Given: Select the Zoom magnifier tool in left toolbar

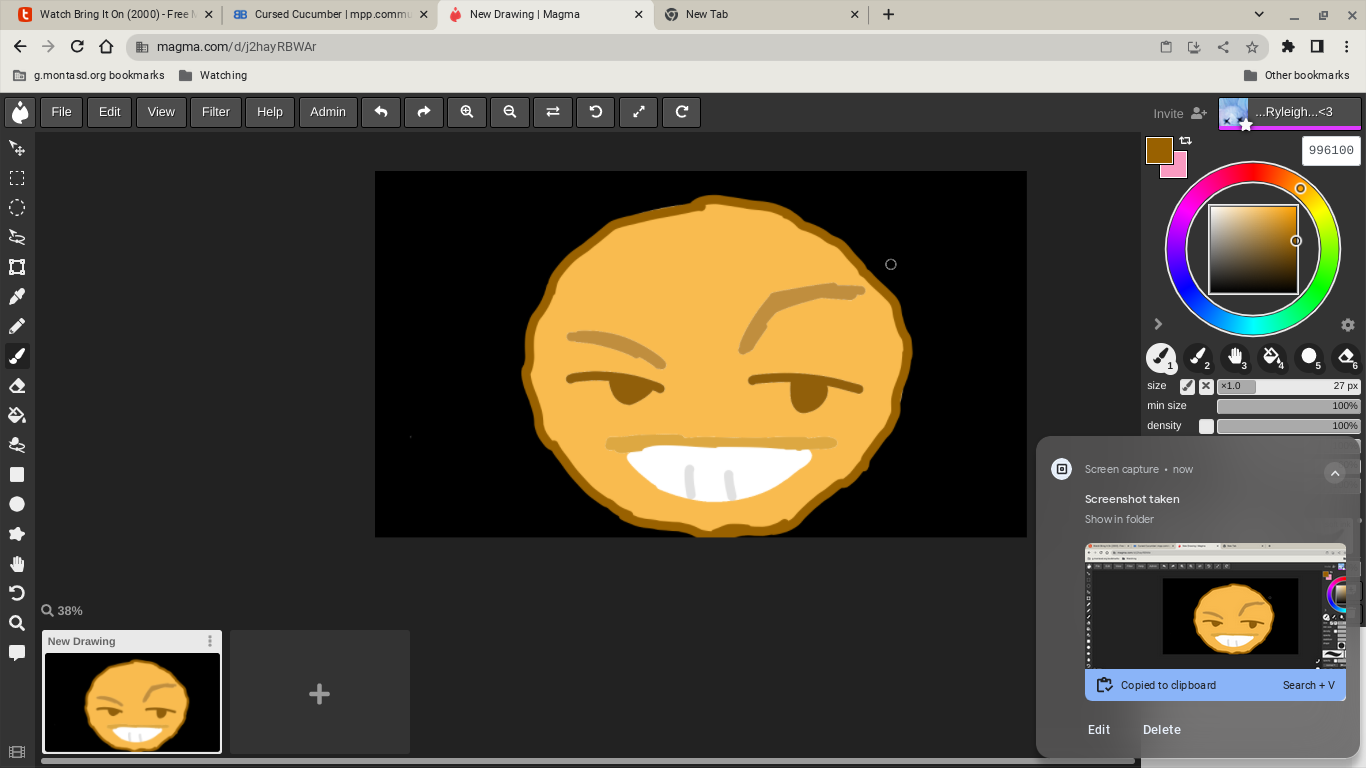Looking at the screenshot, I should (x=17, y=623).
